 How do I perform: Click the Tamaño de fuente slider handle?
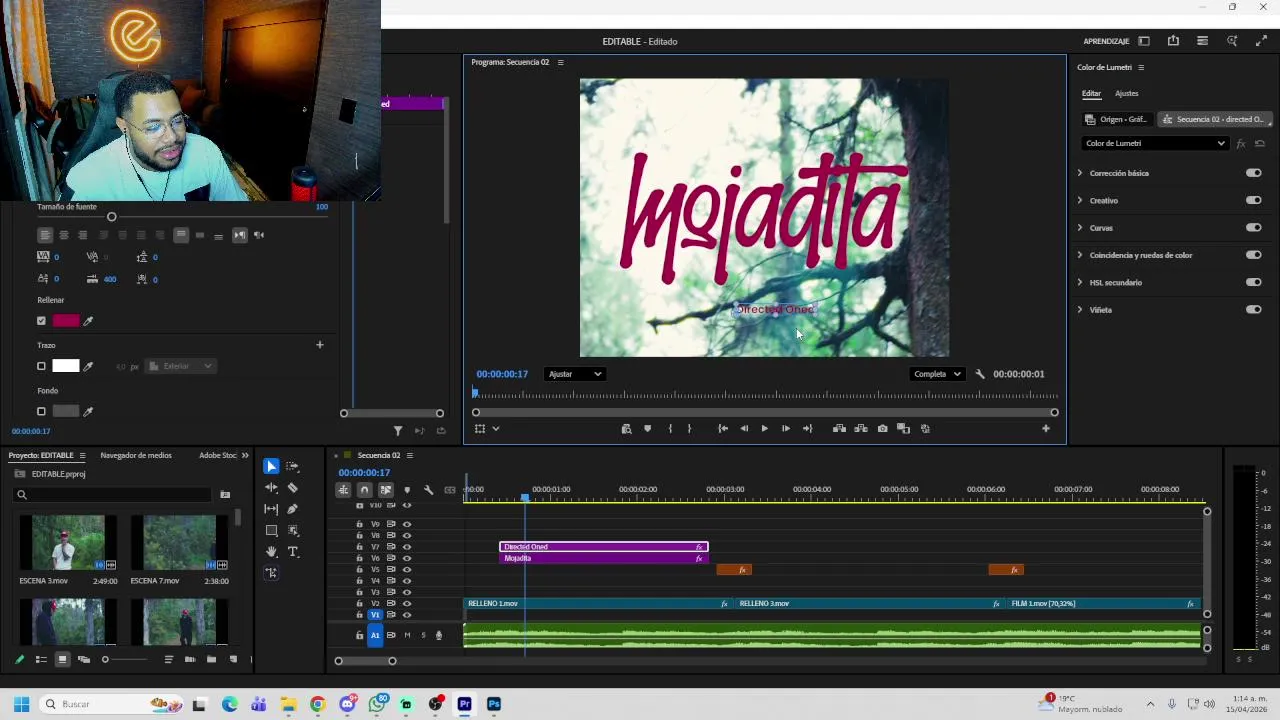112,217
